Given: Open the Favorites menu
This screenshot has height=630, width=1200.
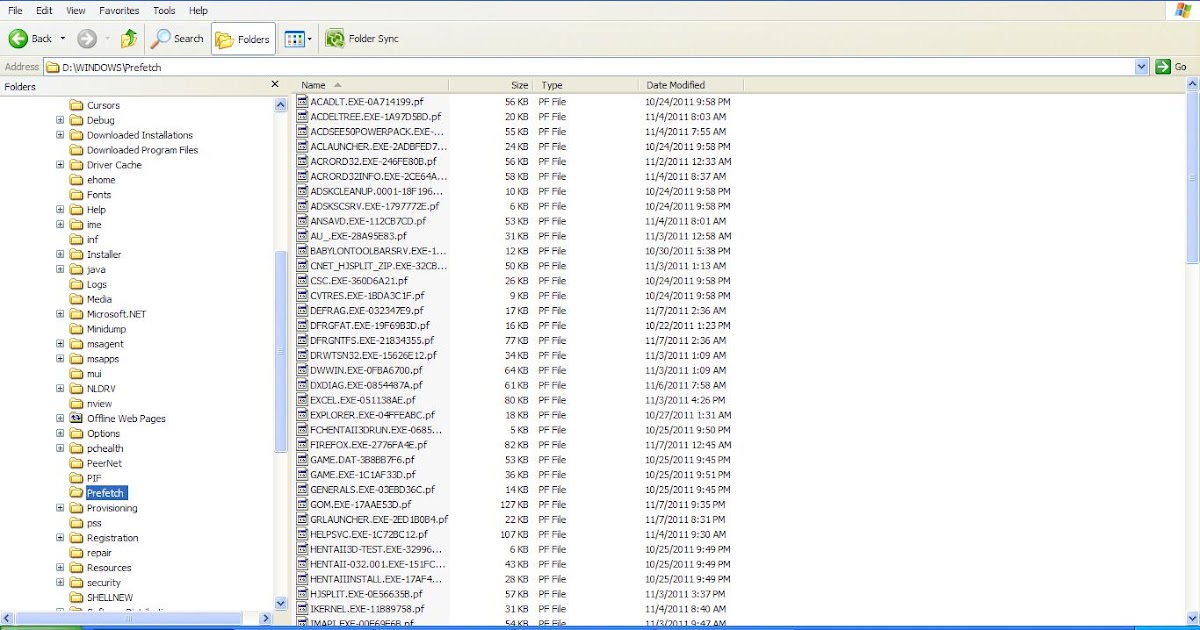Looking at the screenshot, I should click(119, 10).
